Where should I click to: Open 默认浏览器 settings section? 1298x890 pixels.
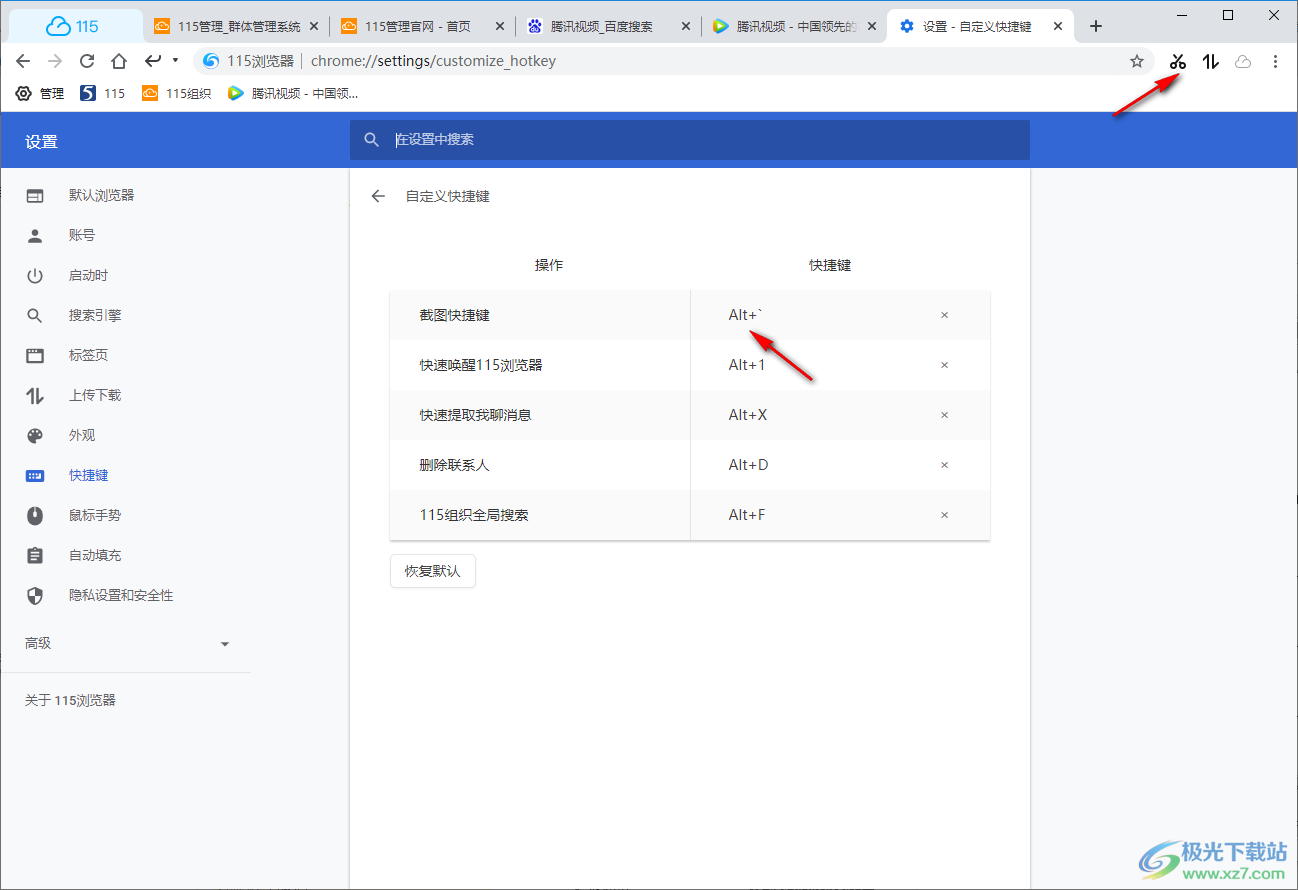(x=101, y=195)
